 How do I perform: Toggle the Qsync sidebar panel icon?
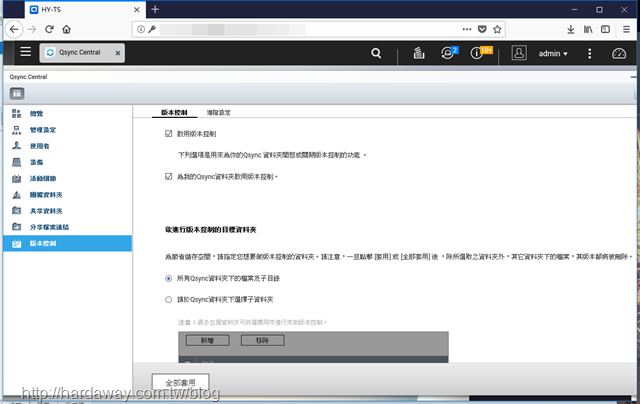click(17, 94)
